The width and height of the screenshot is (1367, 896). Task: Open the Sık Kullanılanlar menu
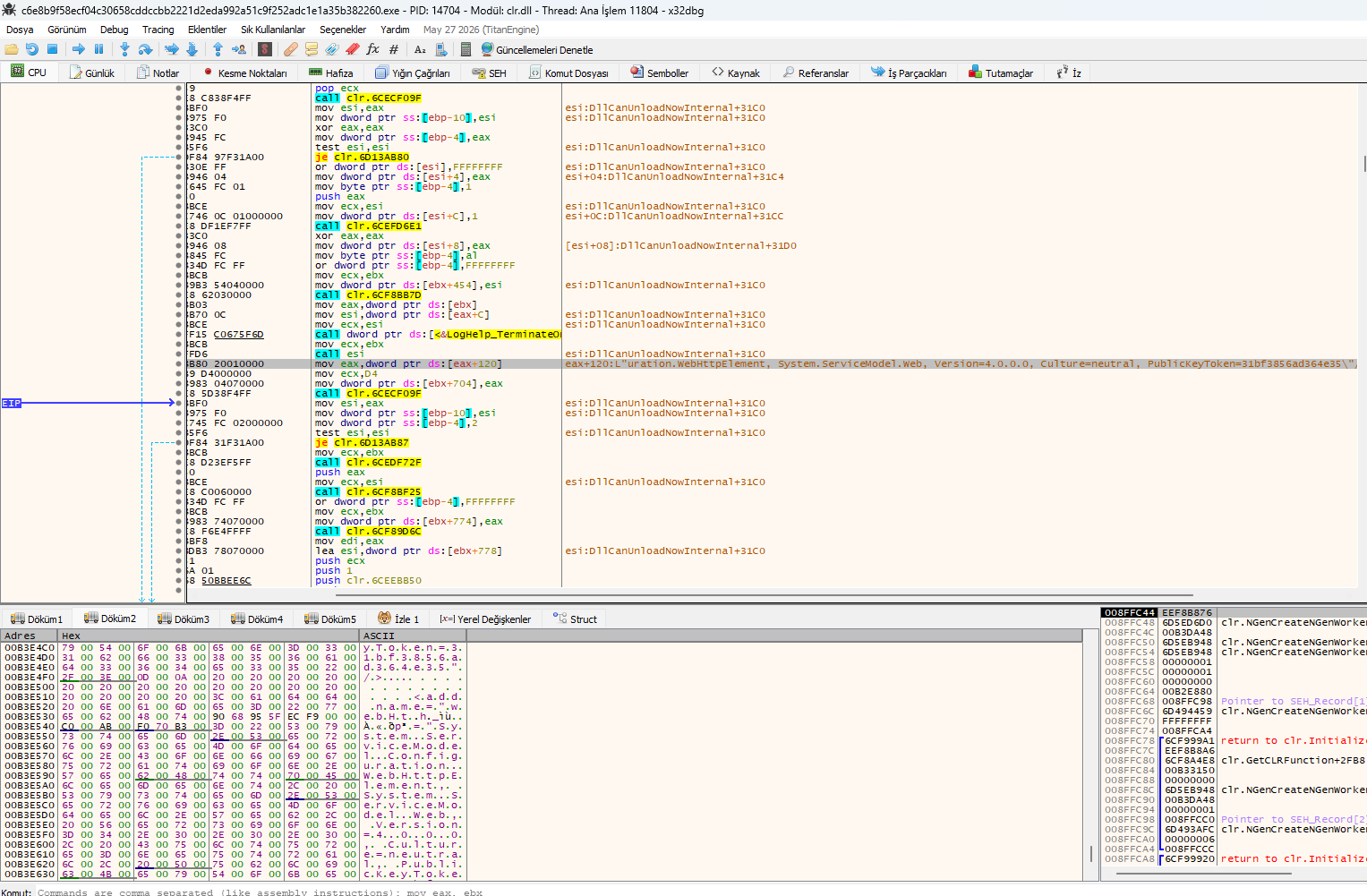[x=273, y=30]
